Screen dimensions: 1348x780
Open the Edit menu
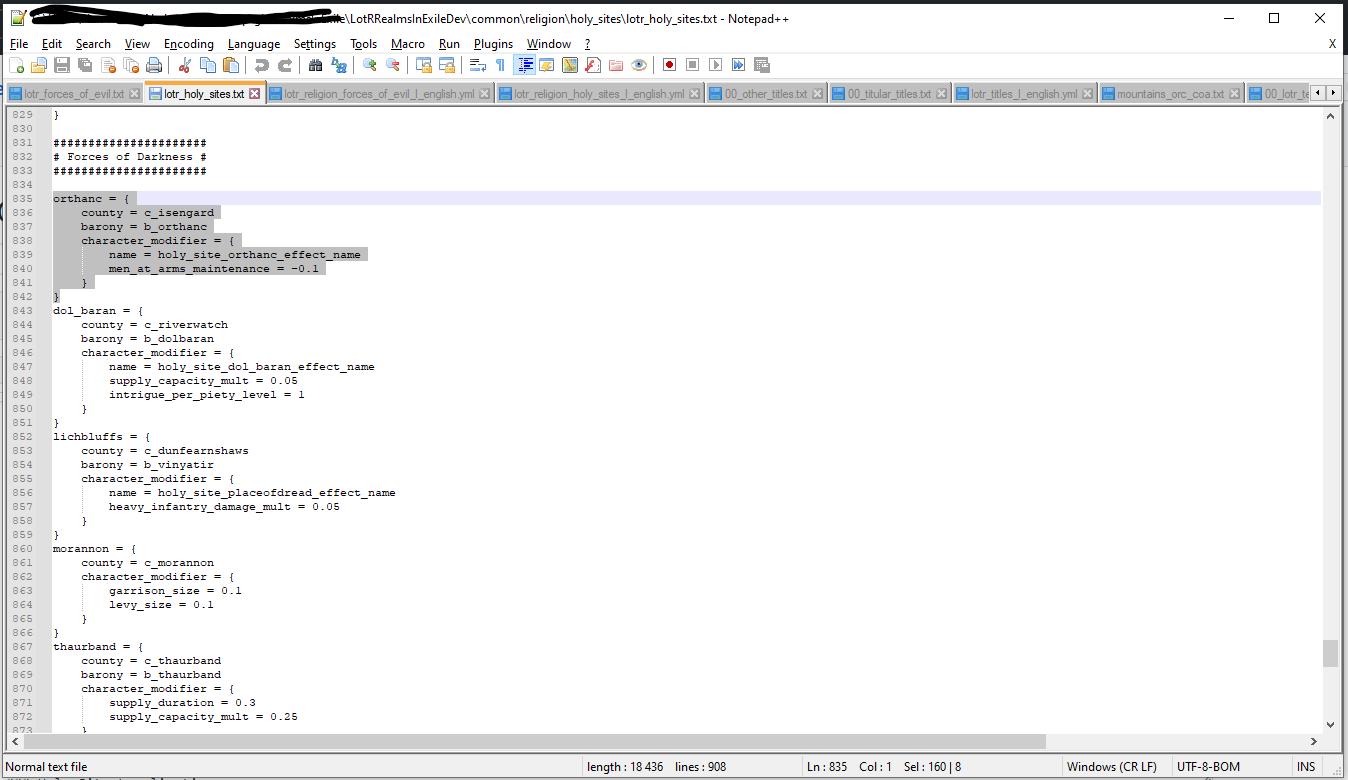point(52,44)
